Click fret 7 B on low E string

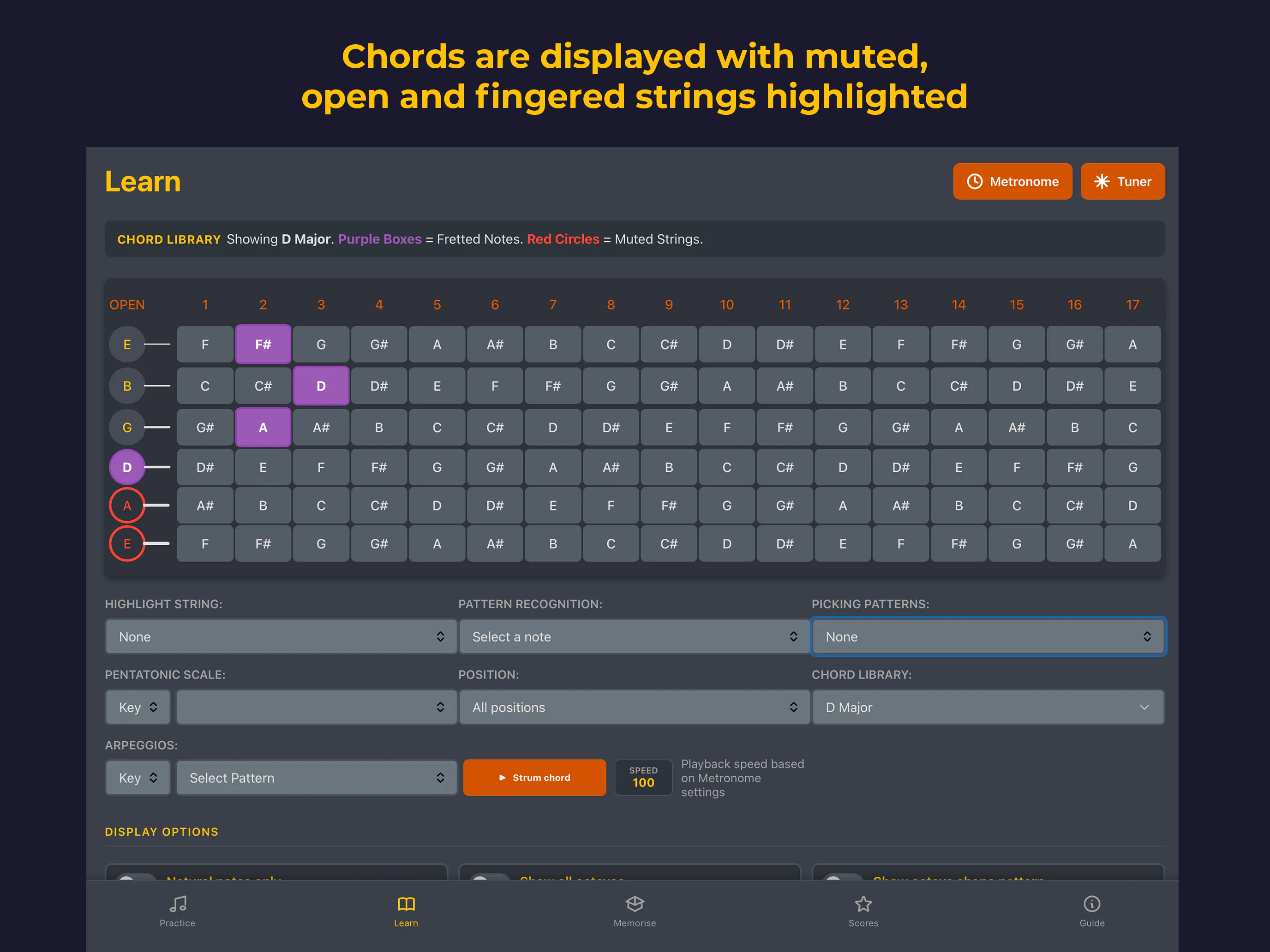pyautogui.click(x=553, y=543)
